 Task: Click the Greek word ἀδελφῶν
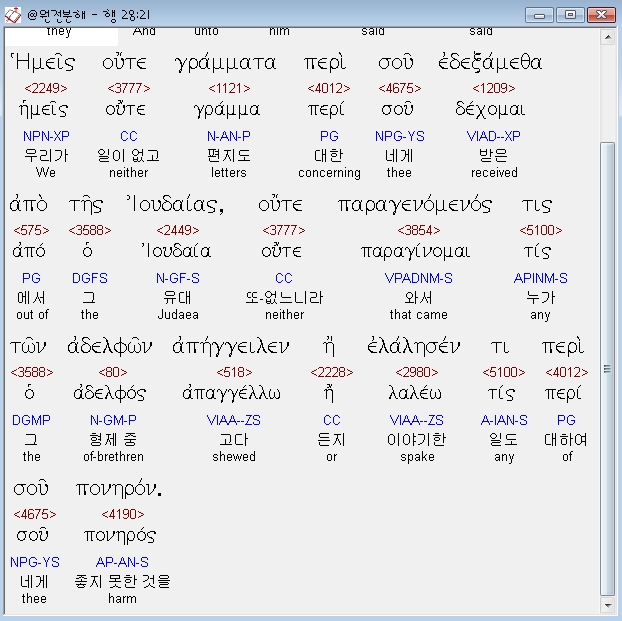pyautogui.click(x=109, y=347)
